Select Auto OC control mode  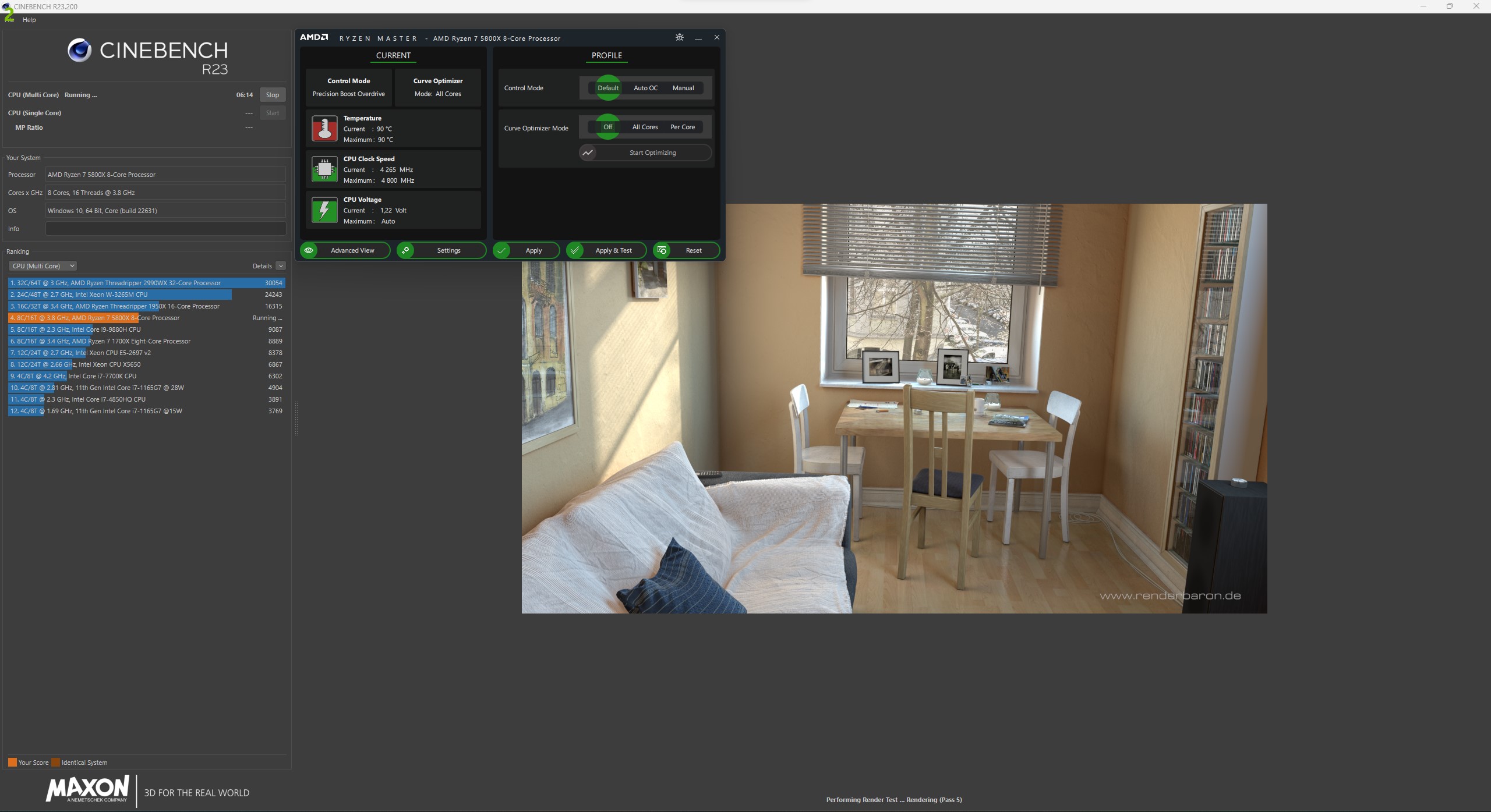[x=645, y=88]
